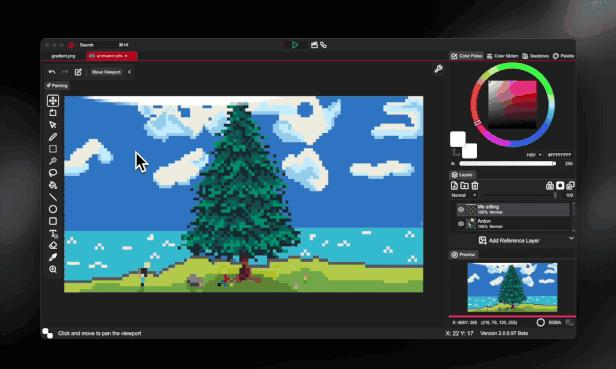Click the alpha slider bar
Viewport: 616px width, 369px height.
coord(508,163)
